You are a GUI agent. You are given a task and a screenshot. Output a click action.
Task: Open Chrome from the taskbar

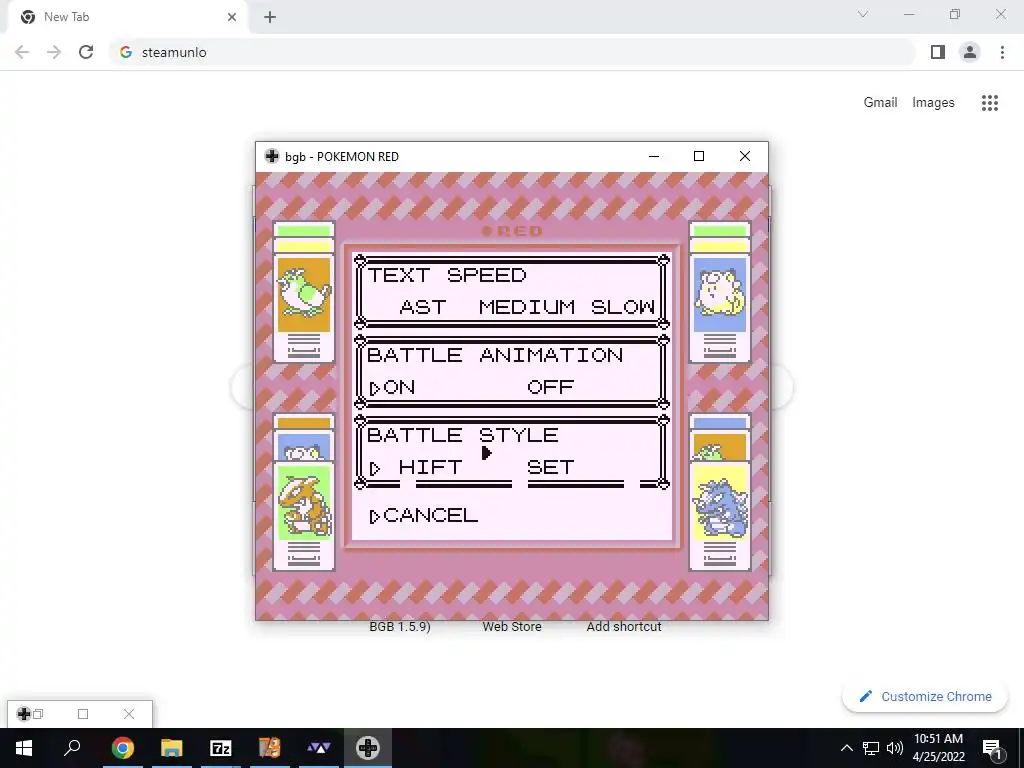122,748
